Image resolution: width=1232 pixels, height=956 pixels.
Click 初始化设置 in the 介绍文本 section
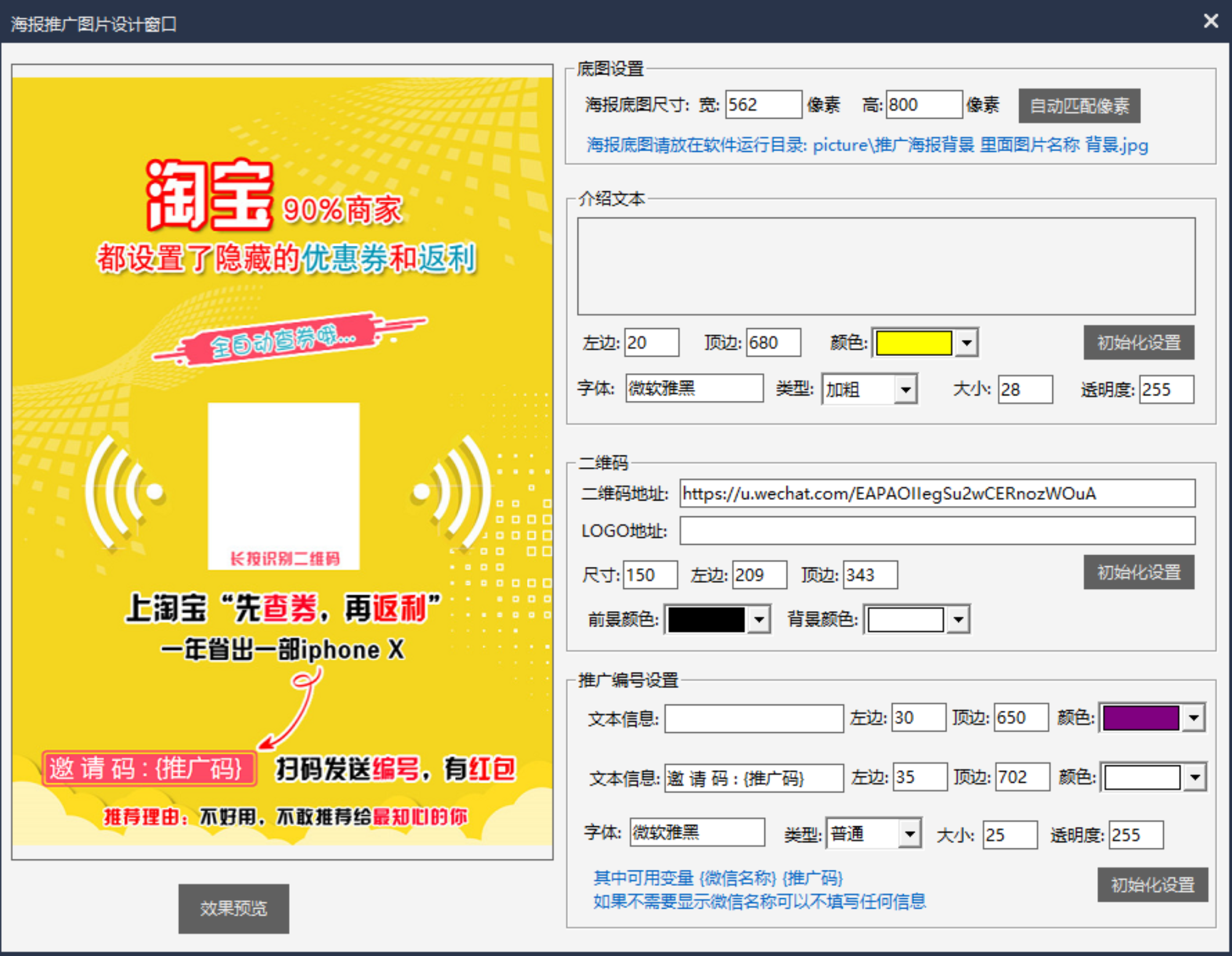pyautogui.click(x=1139, y=342)
